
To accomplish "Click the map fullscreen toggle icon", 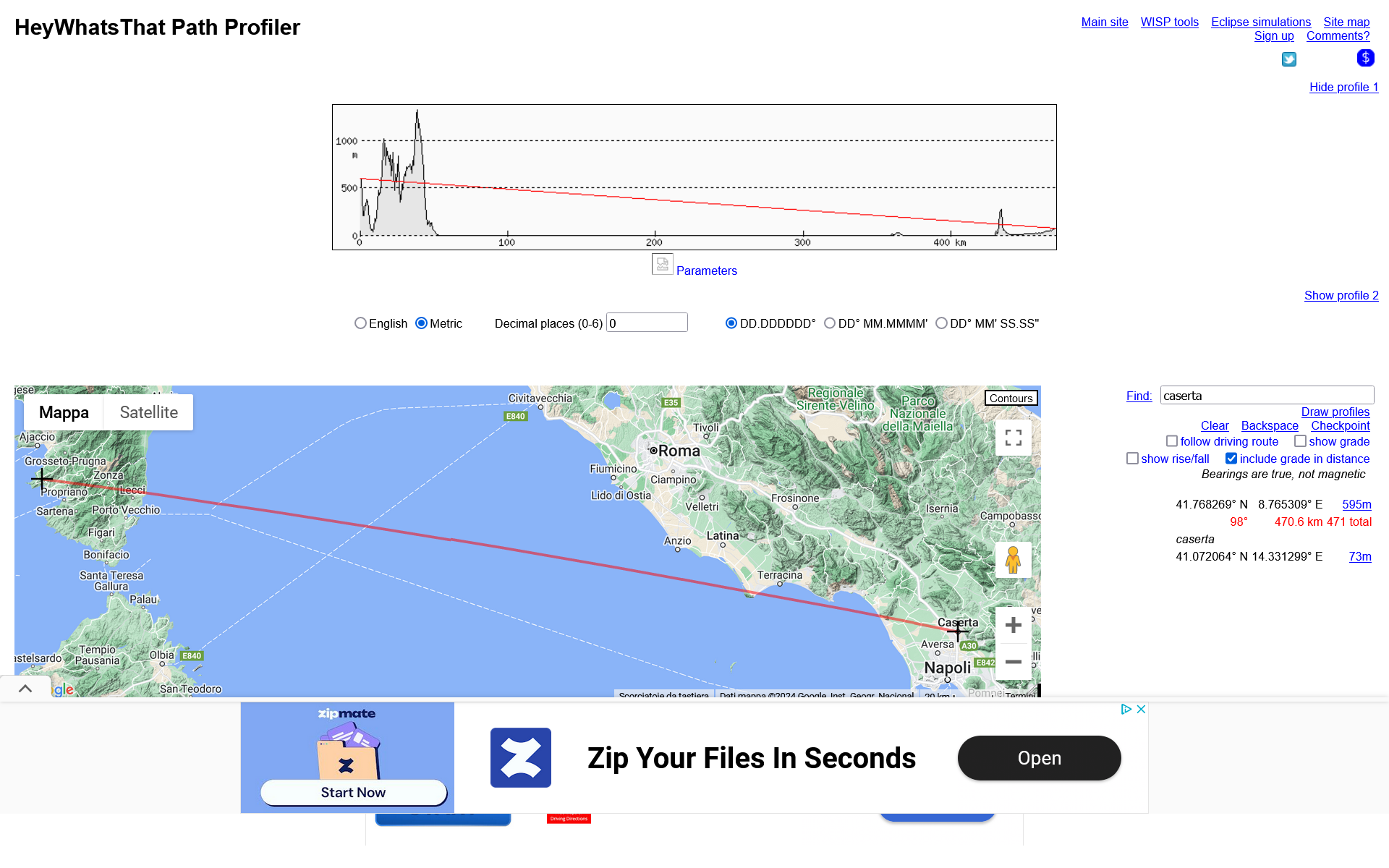I will 1013,438.
